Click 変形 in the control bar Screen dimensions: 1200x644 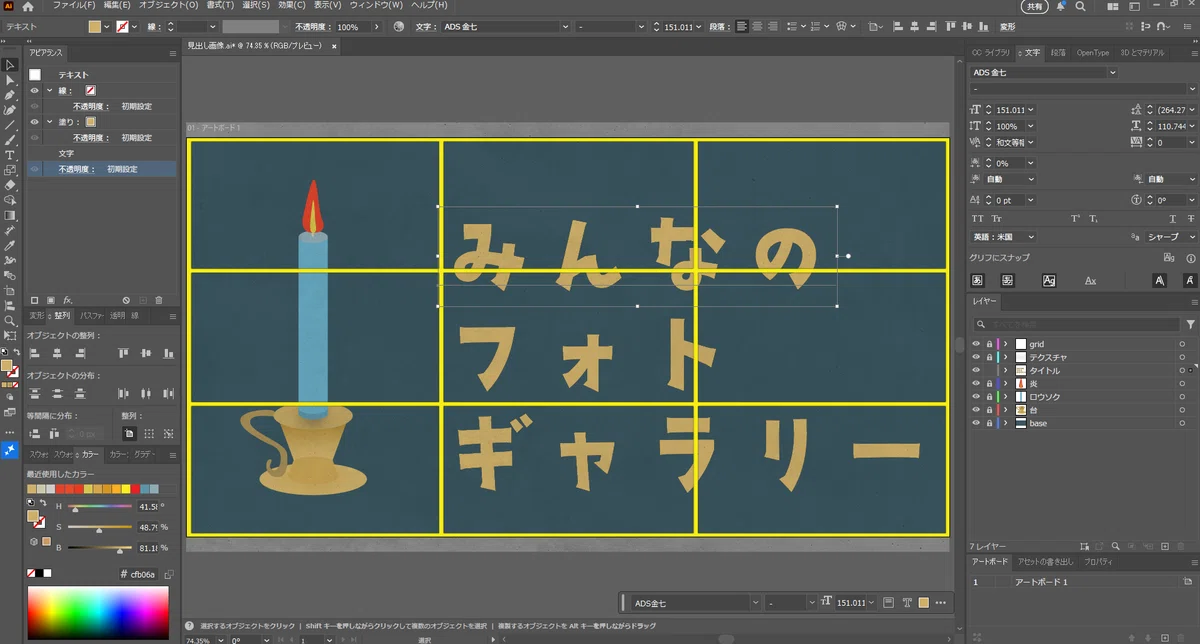[x=1007, y=27]
